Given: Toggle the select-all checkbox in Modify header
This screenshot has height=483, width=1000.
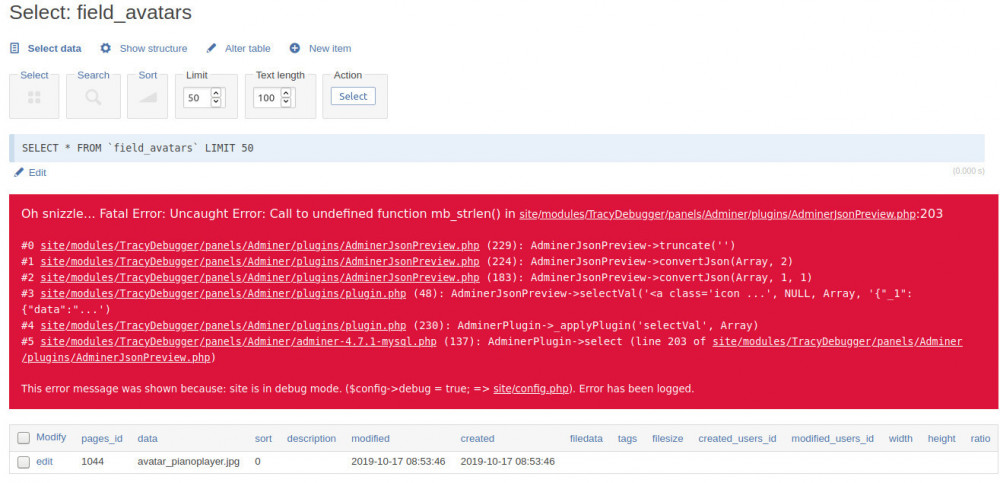Looking at the screenshot, I should click(24, 438).
